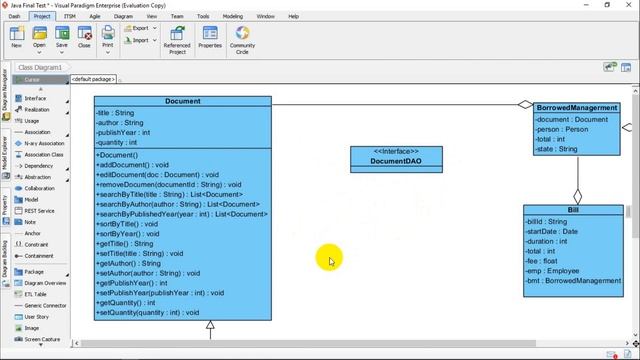Open the ITSM tab
This screenshot has height=360, width=640.
(x=70, y=16)
